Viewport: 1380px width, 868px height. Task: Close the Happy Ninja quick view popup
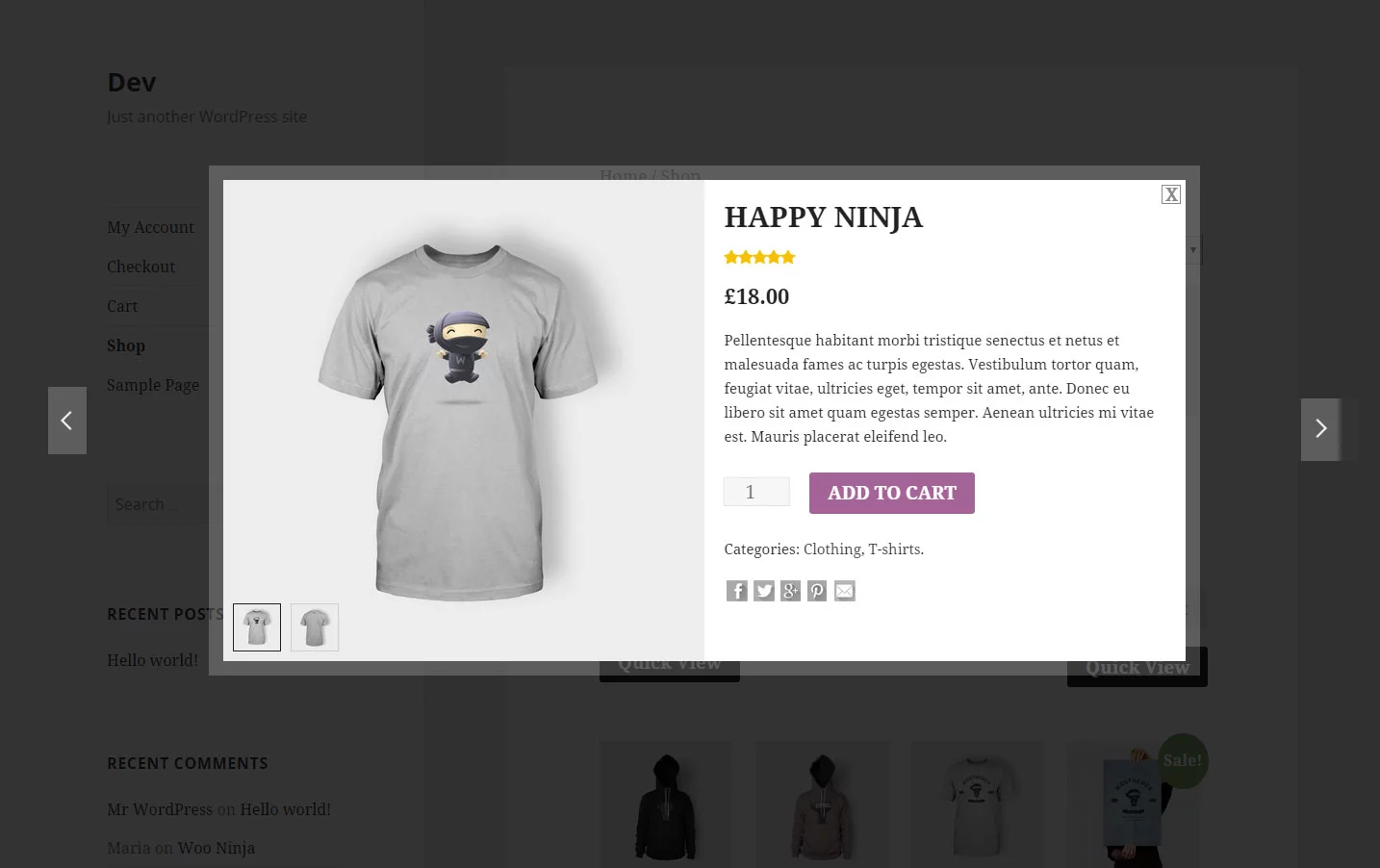pos(1170,193)
